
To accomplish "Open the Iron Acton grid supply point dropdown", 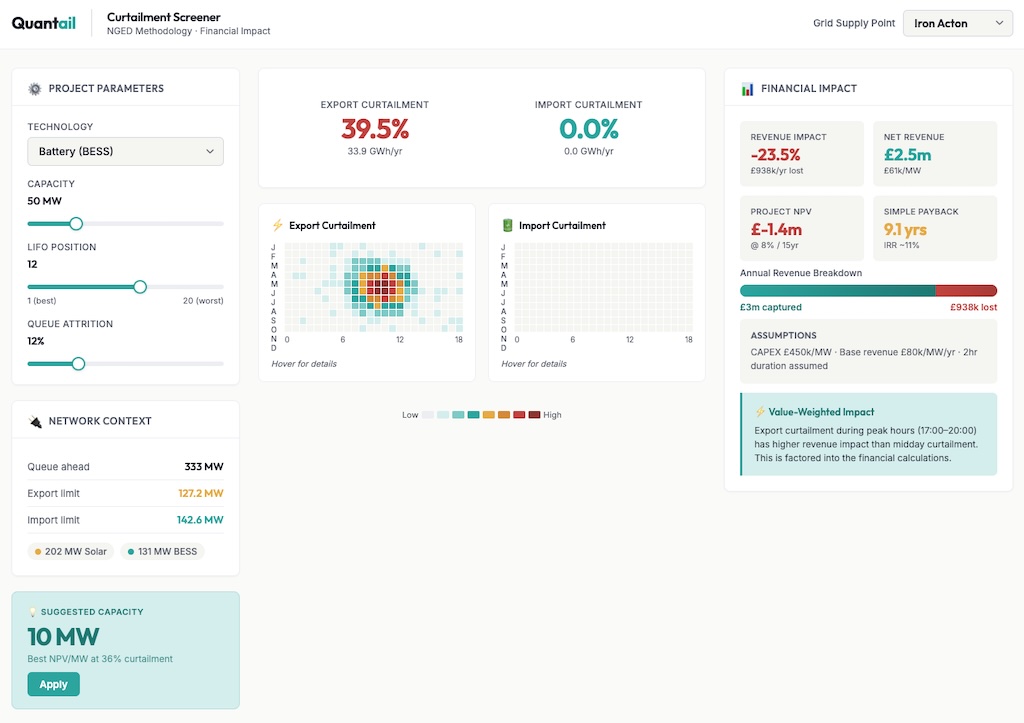I will (x=956, y=22).
